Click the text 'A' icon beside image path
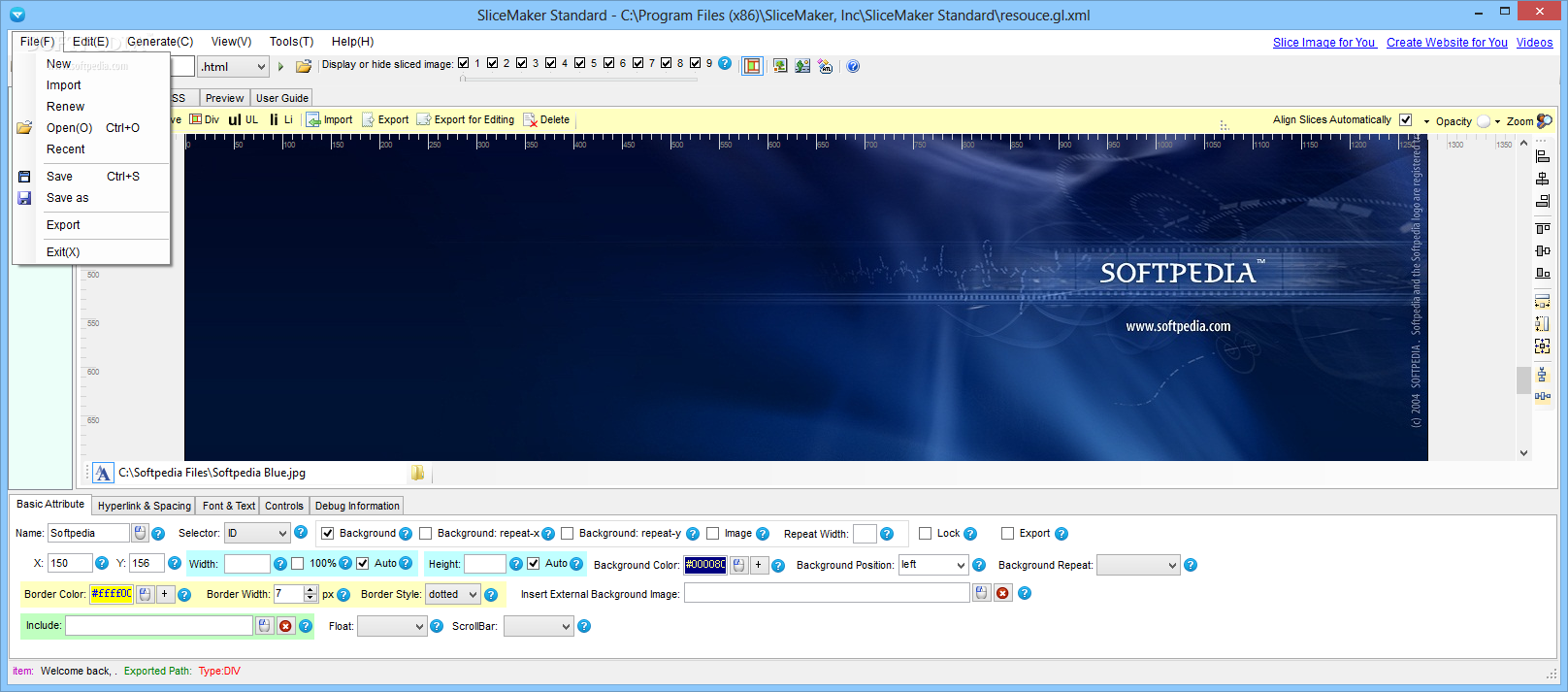The width and height of the screenshot is (1568, 692). [103, 473]
